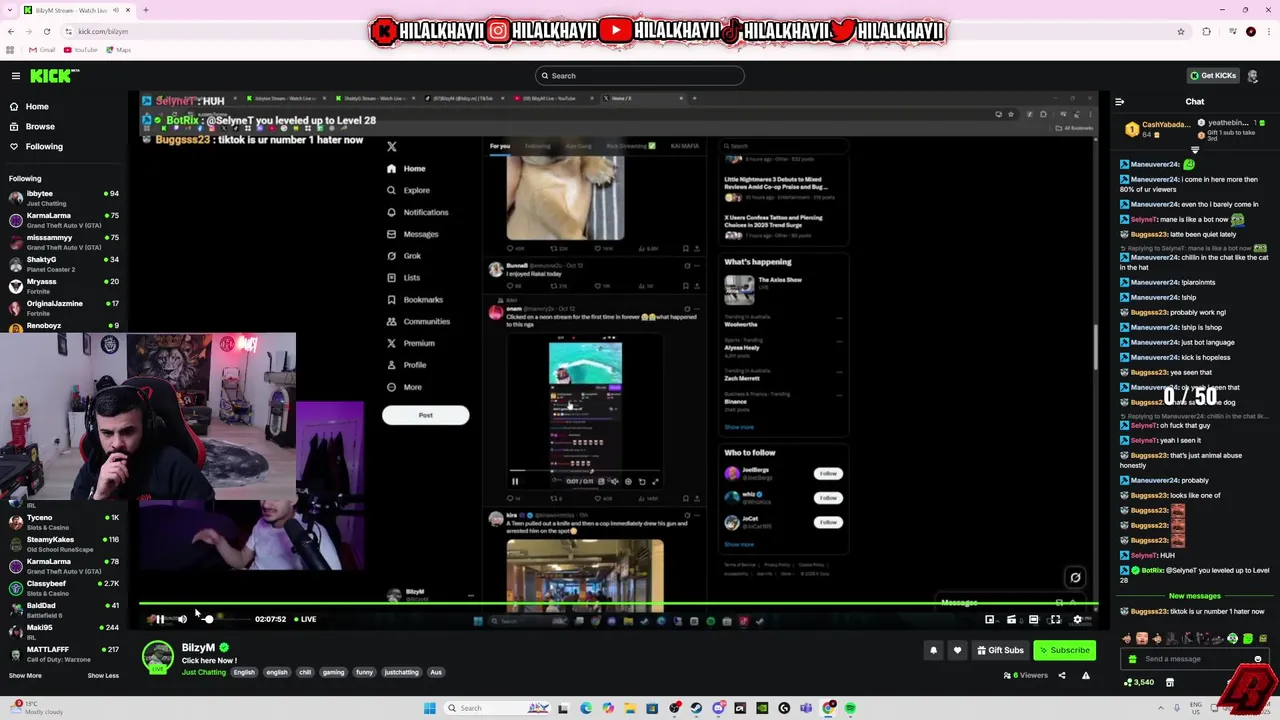Reload the browser page
Image resolution: width=1280 pixels, height=720 pixels.
tap(46, 31)
